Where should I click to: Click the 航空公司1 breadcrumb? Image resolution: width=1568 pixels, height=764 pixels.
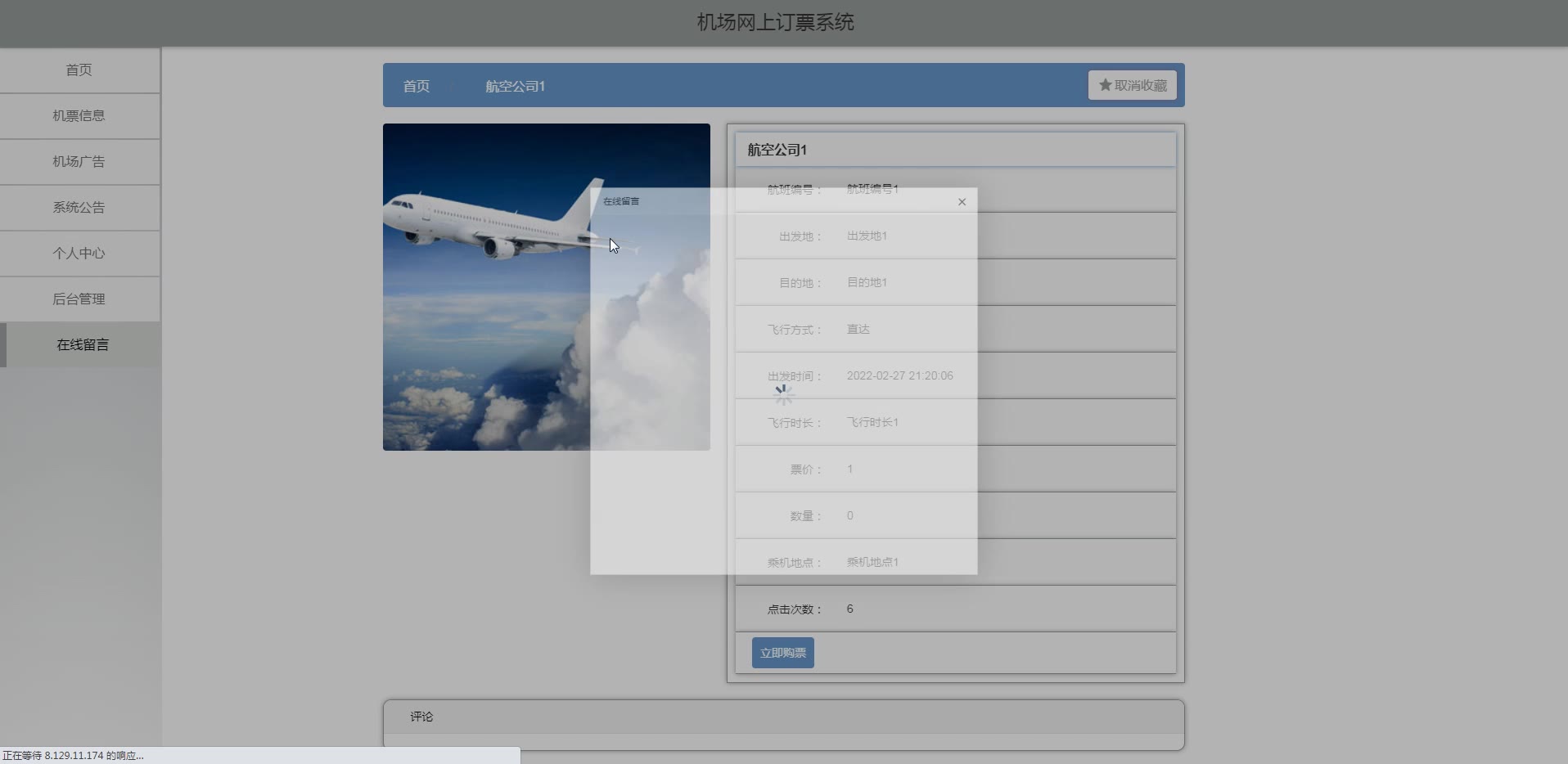[515, 86]
